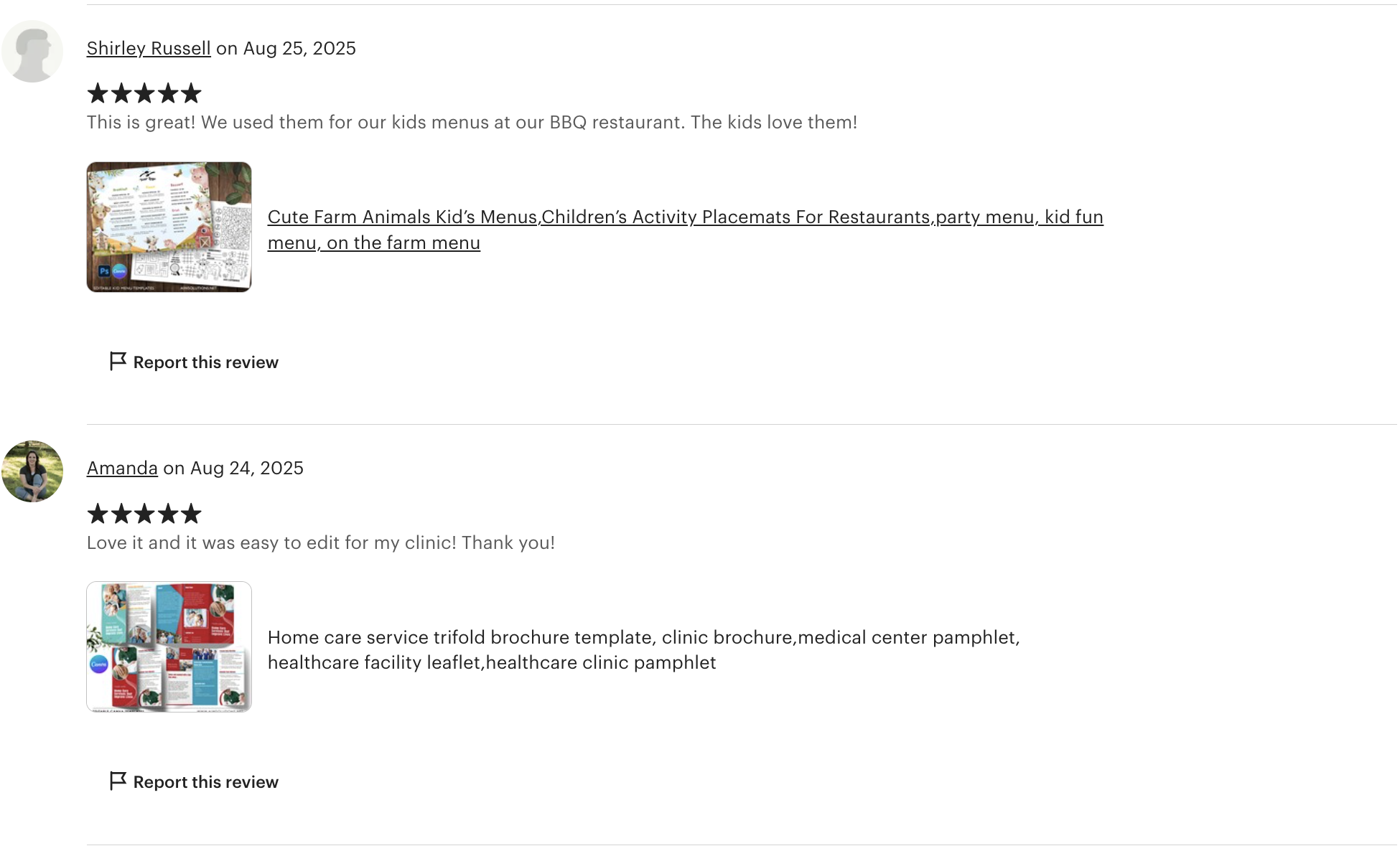Report Shirley Russell's review via the text button
1400x851 pixels.
206,362
